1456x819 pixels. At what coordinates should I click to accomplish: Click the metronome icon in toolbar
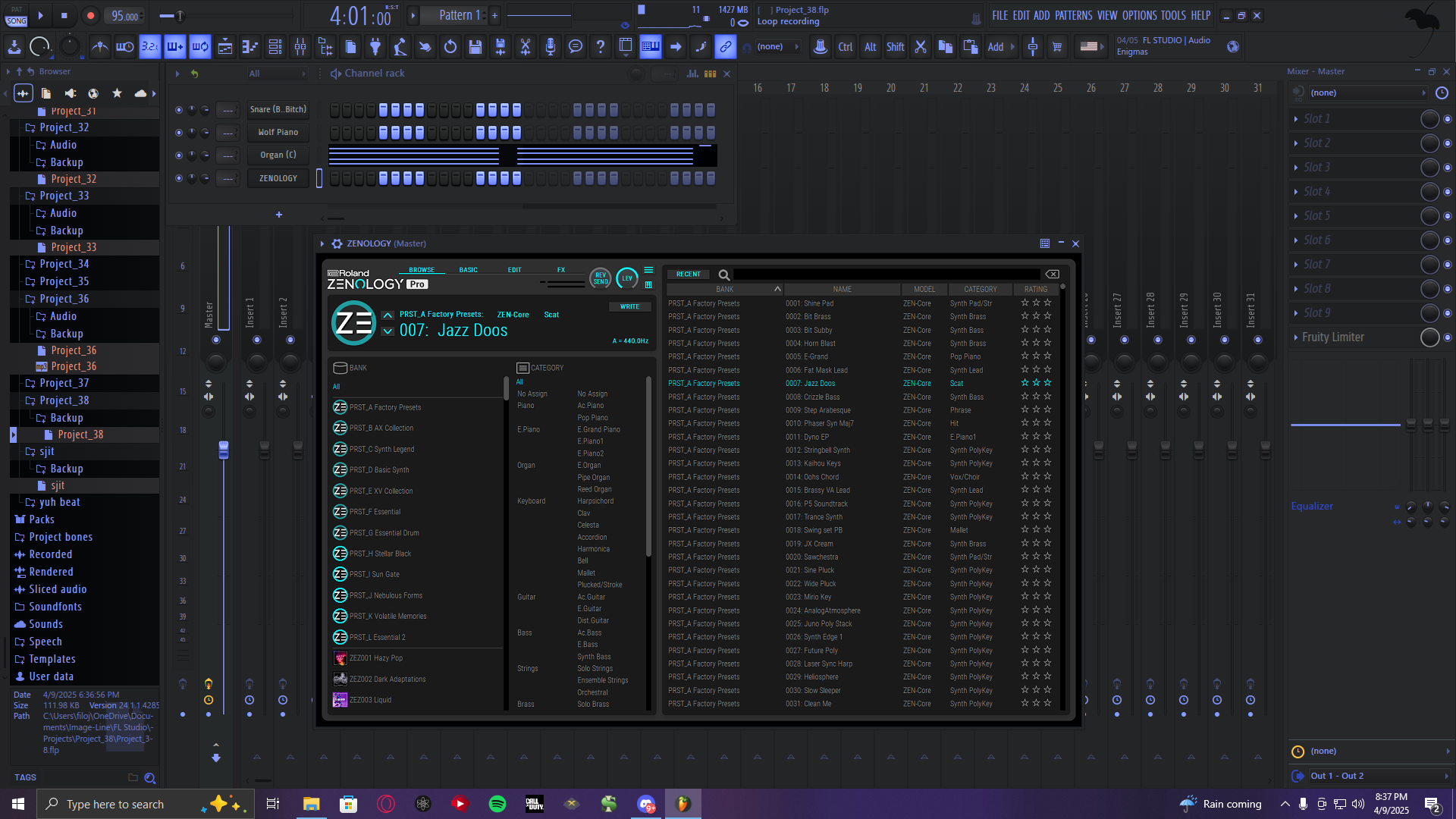[x=99, y=47]
